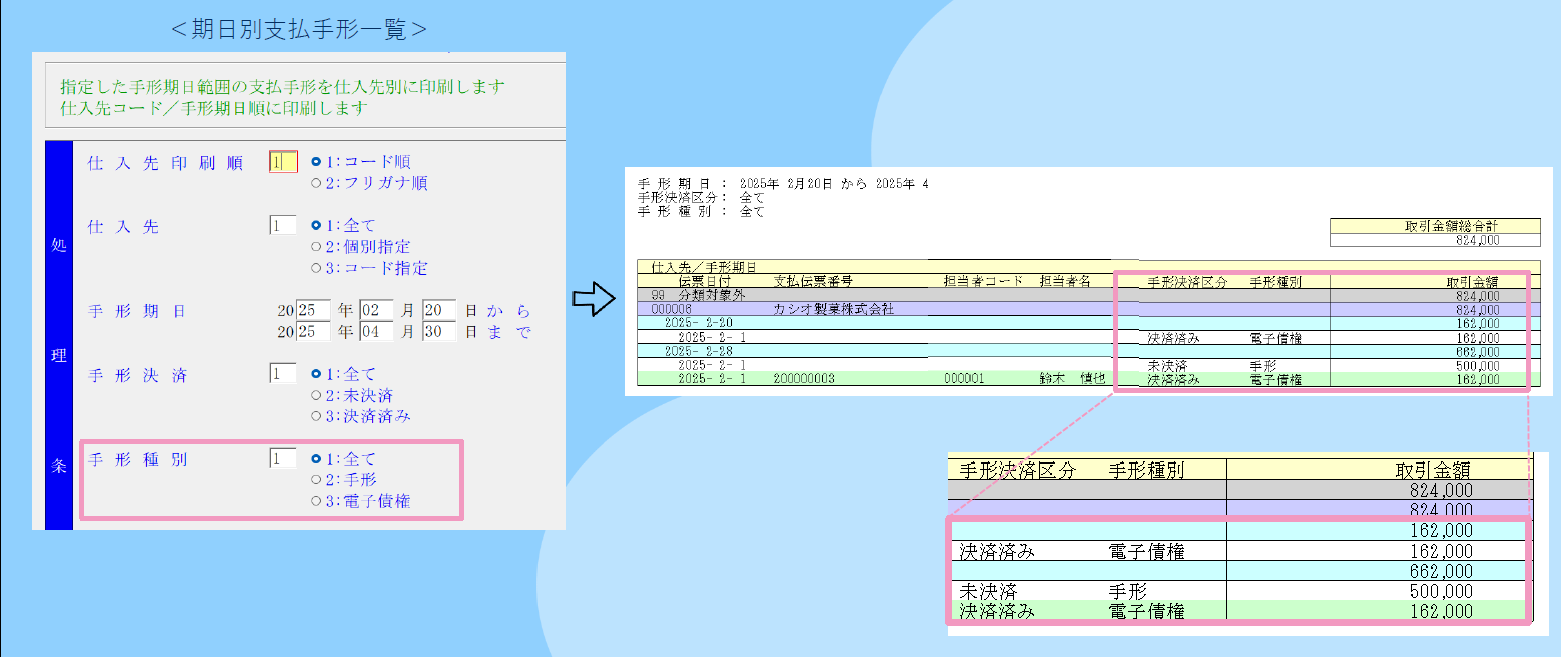
Task: Focus the 手形種別 number input box
Action: pos(283,459)
